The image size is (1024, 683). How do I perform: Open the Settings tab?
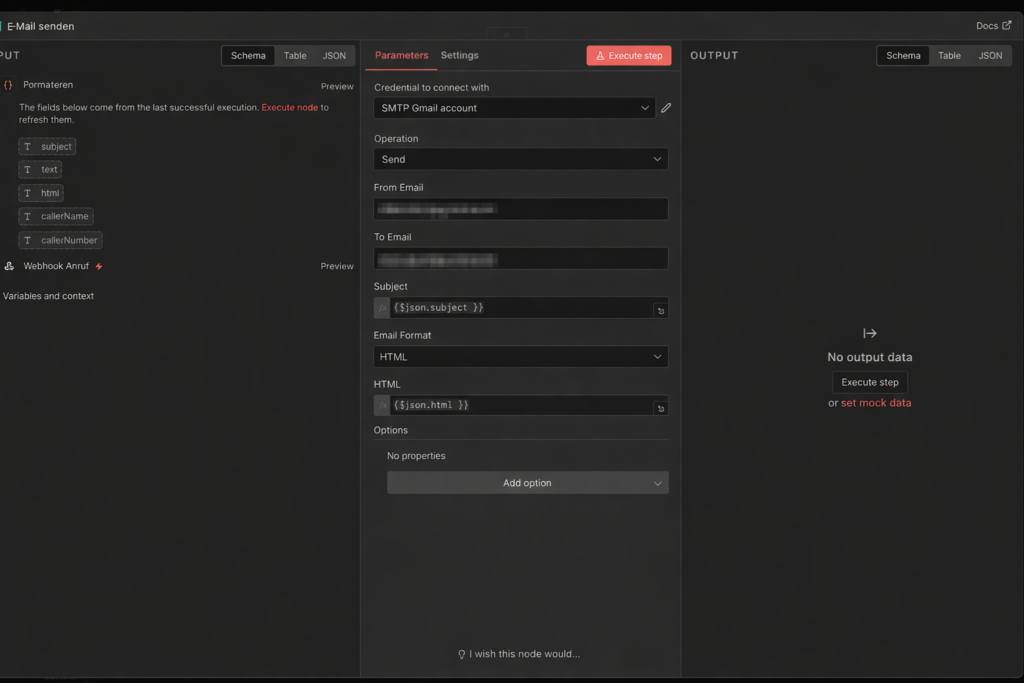[x=459, y=56]
